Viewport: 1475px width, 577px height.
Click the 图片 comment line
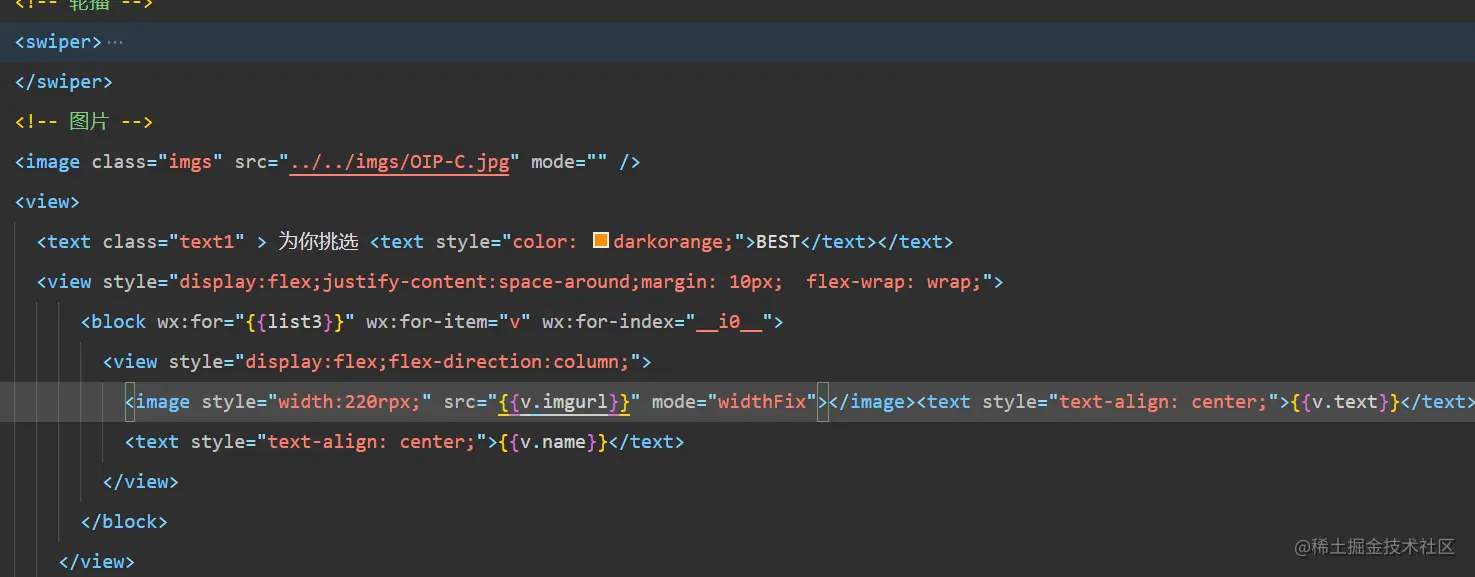point(84,122)
